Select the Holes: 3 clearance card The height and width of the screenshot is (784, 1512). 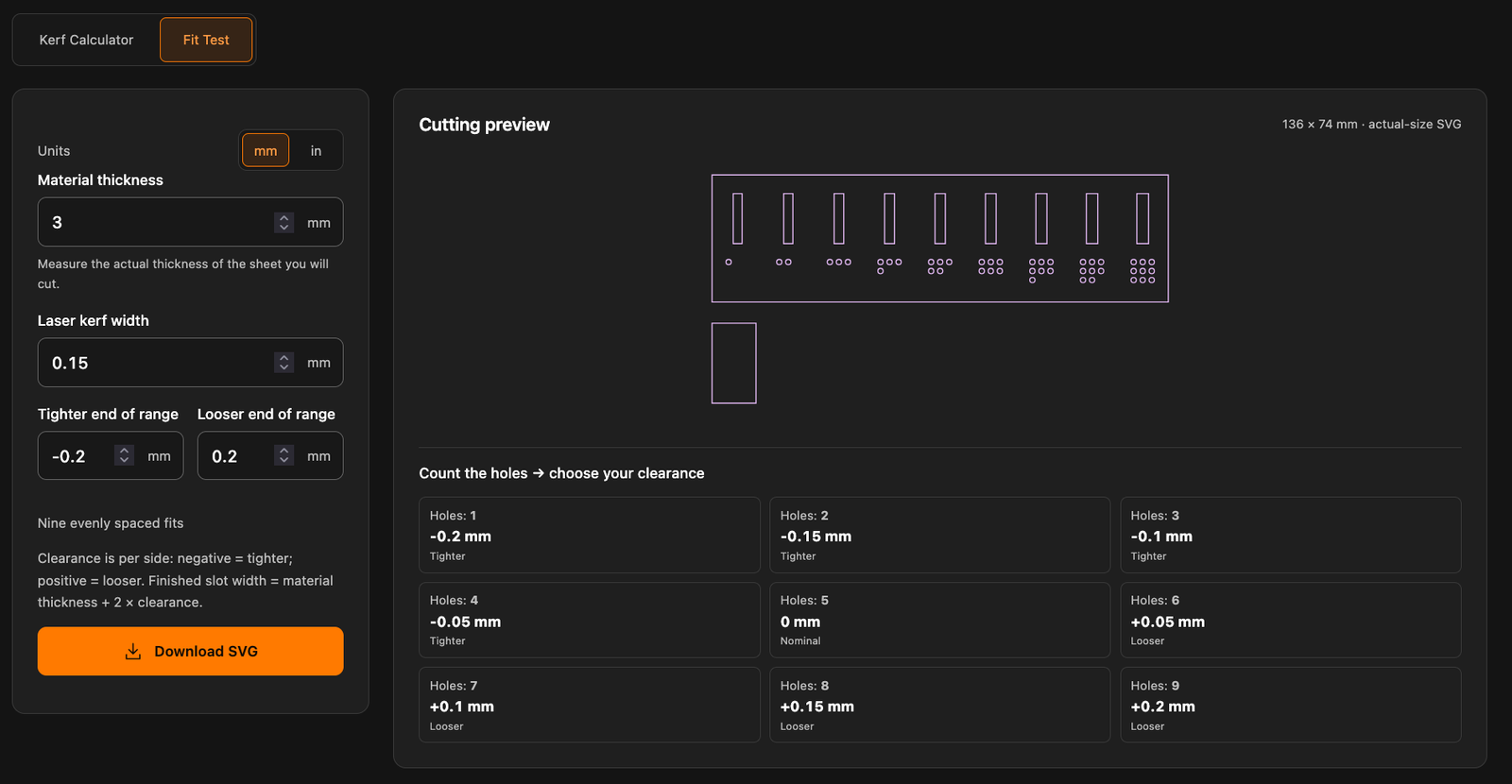(1291, 535)
